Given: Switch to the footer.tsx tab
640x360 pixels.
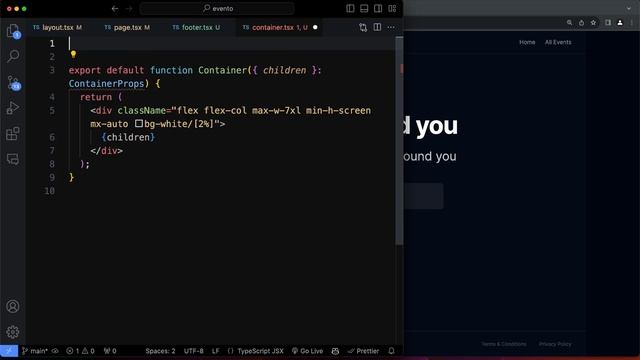Looking at the screenshot, I should [x=196, y=27].
